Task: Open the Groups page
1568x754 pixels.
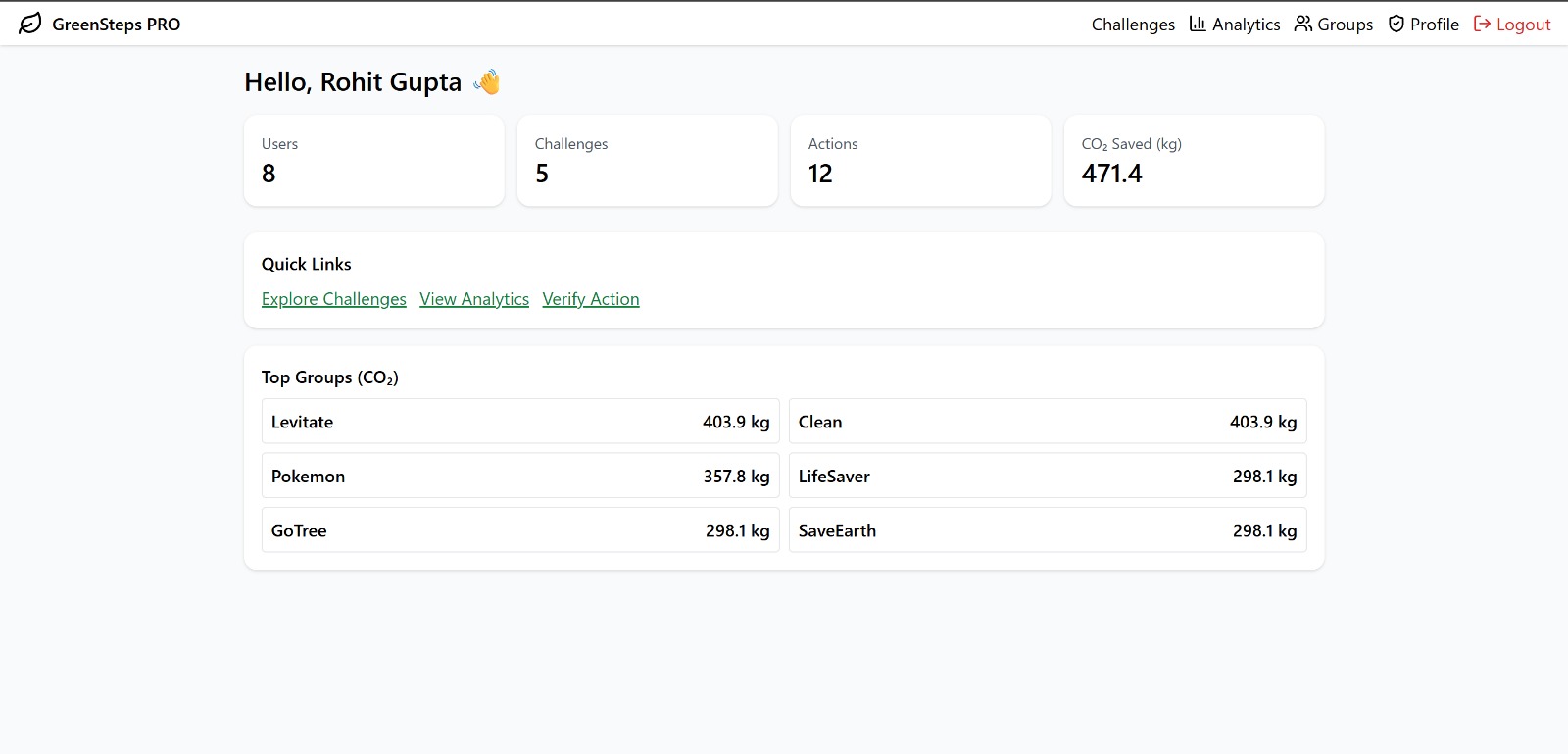Action: pos(1345,25)
